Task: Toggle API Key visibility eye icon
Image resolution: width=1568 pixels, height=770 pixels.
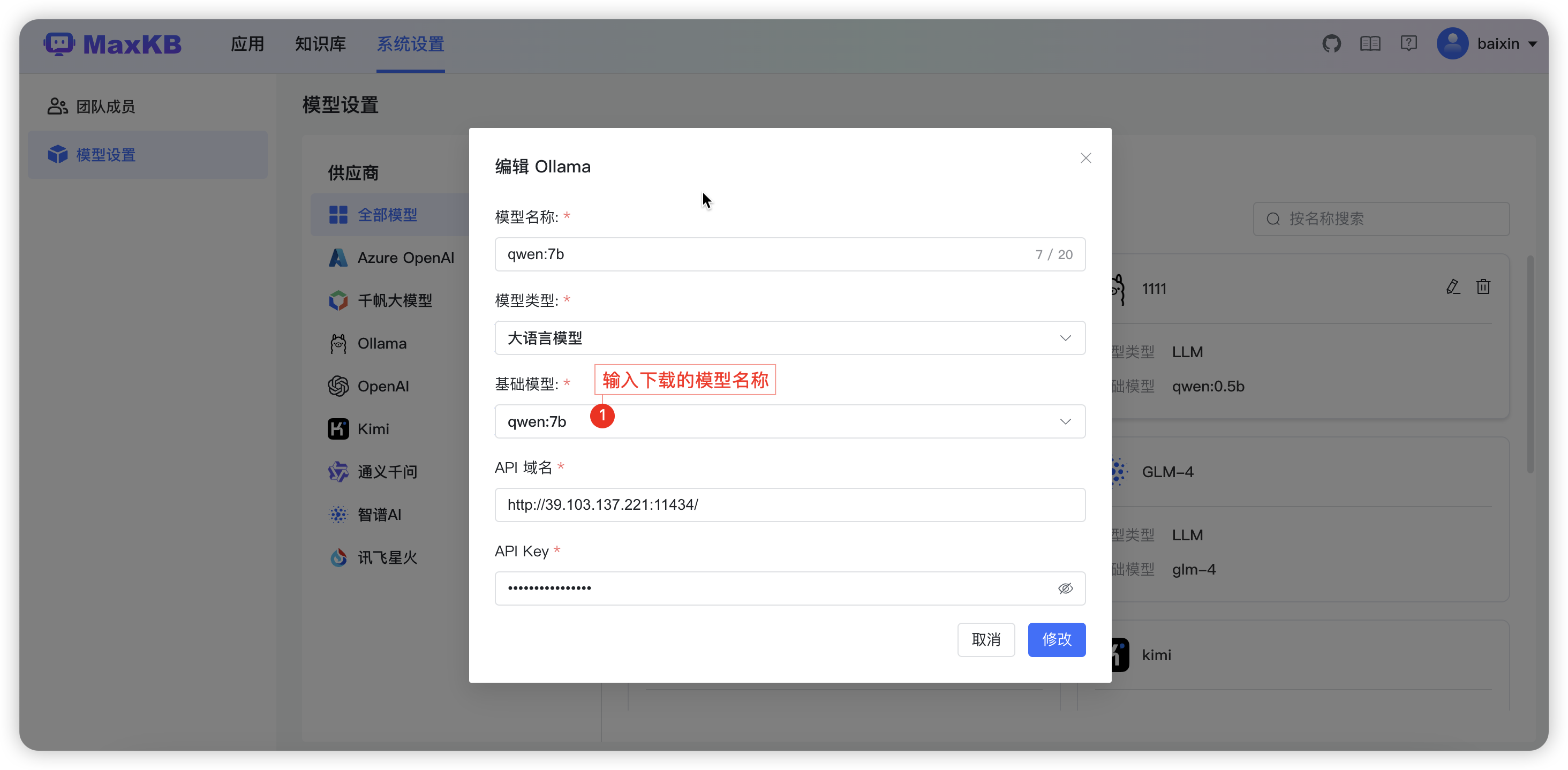Action: pos(1066,588)
